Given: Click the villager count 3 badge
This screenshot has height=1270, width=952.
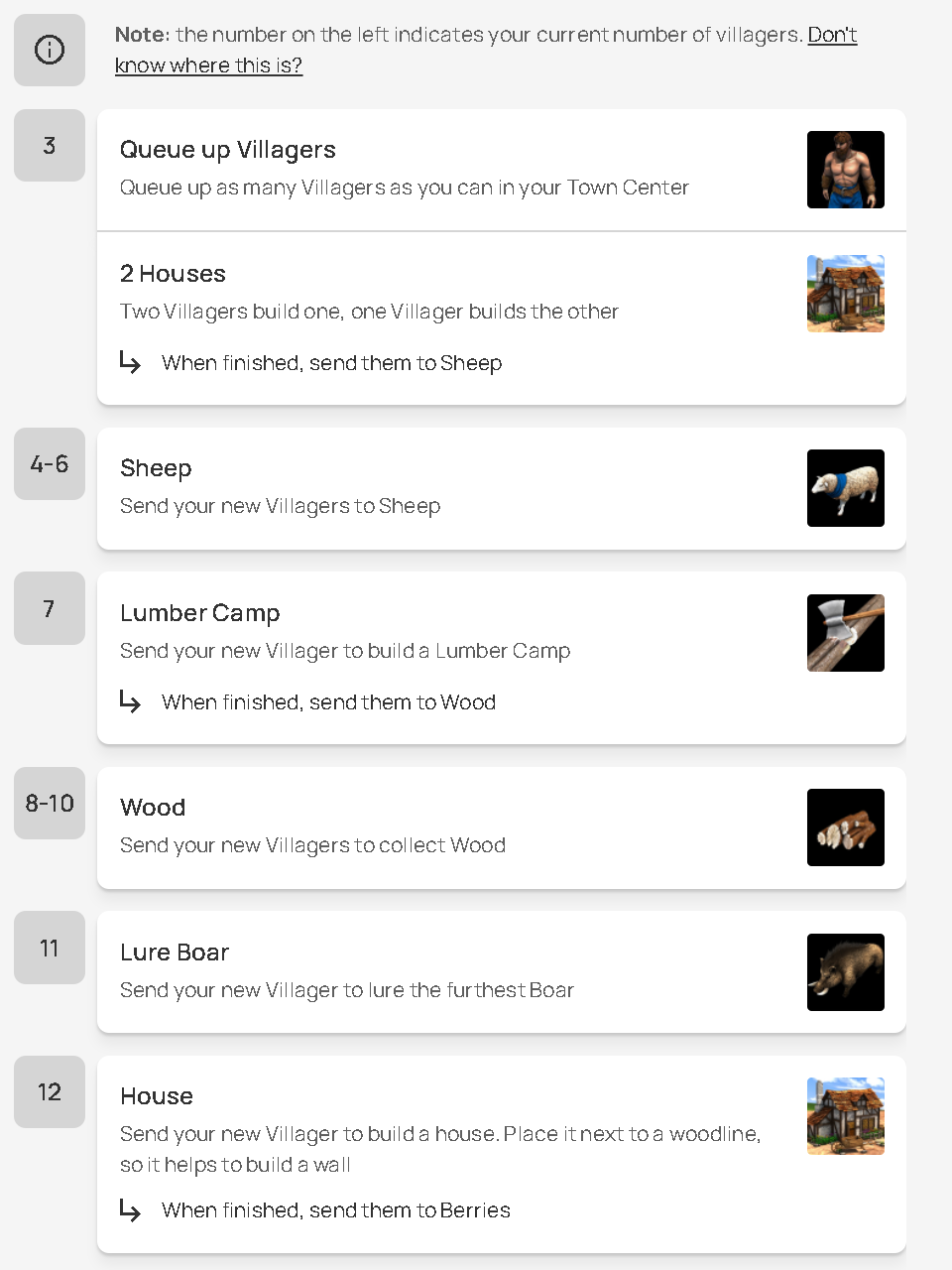Looking at the screenshot, I should coord(50,146).
